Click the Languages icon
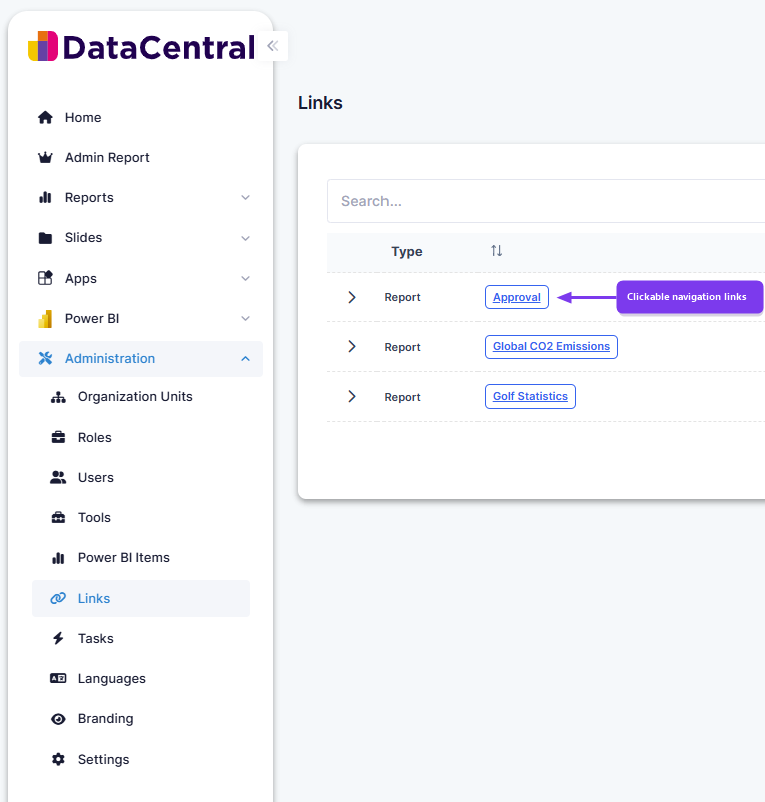 click(58, 678)
